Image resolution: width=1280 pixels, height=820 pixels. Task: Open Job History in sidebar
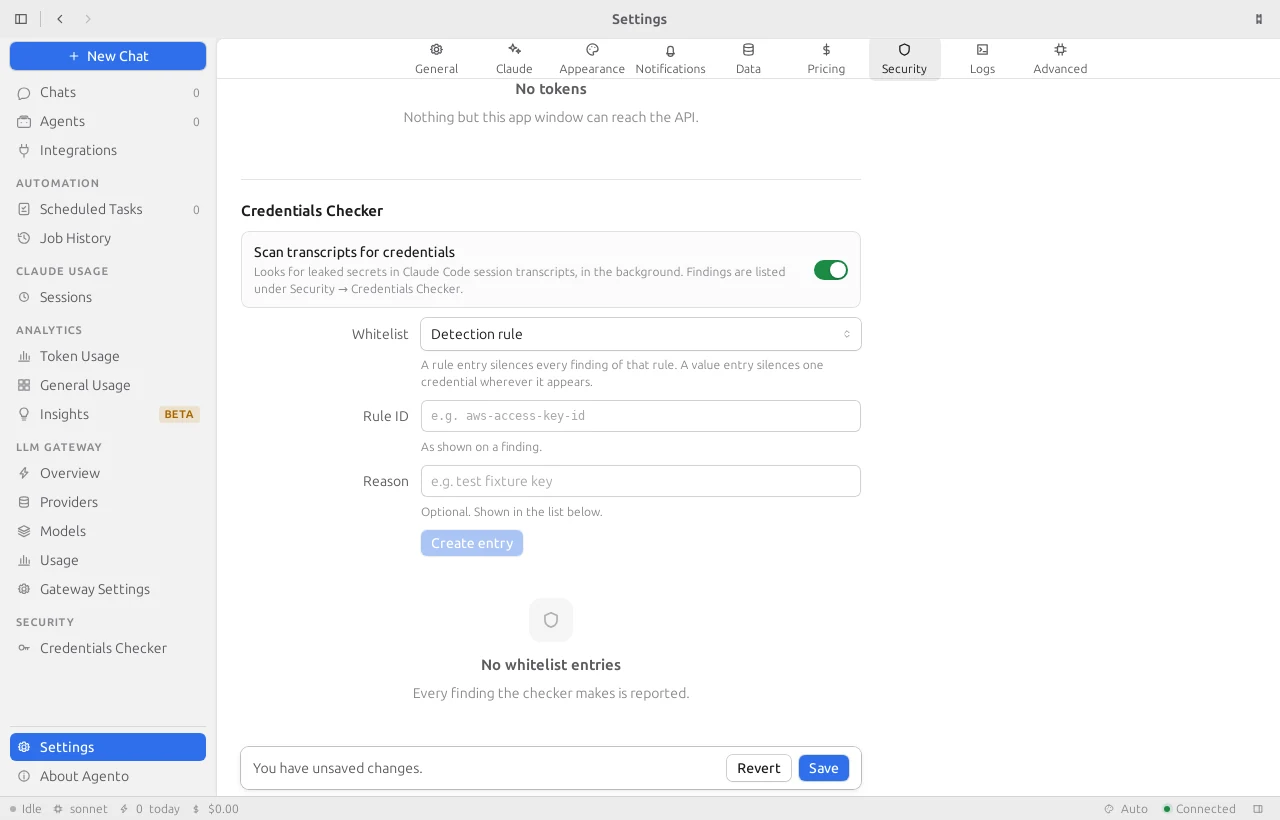[x=108, y=238]
